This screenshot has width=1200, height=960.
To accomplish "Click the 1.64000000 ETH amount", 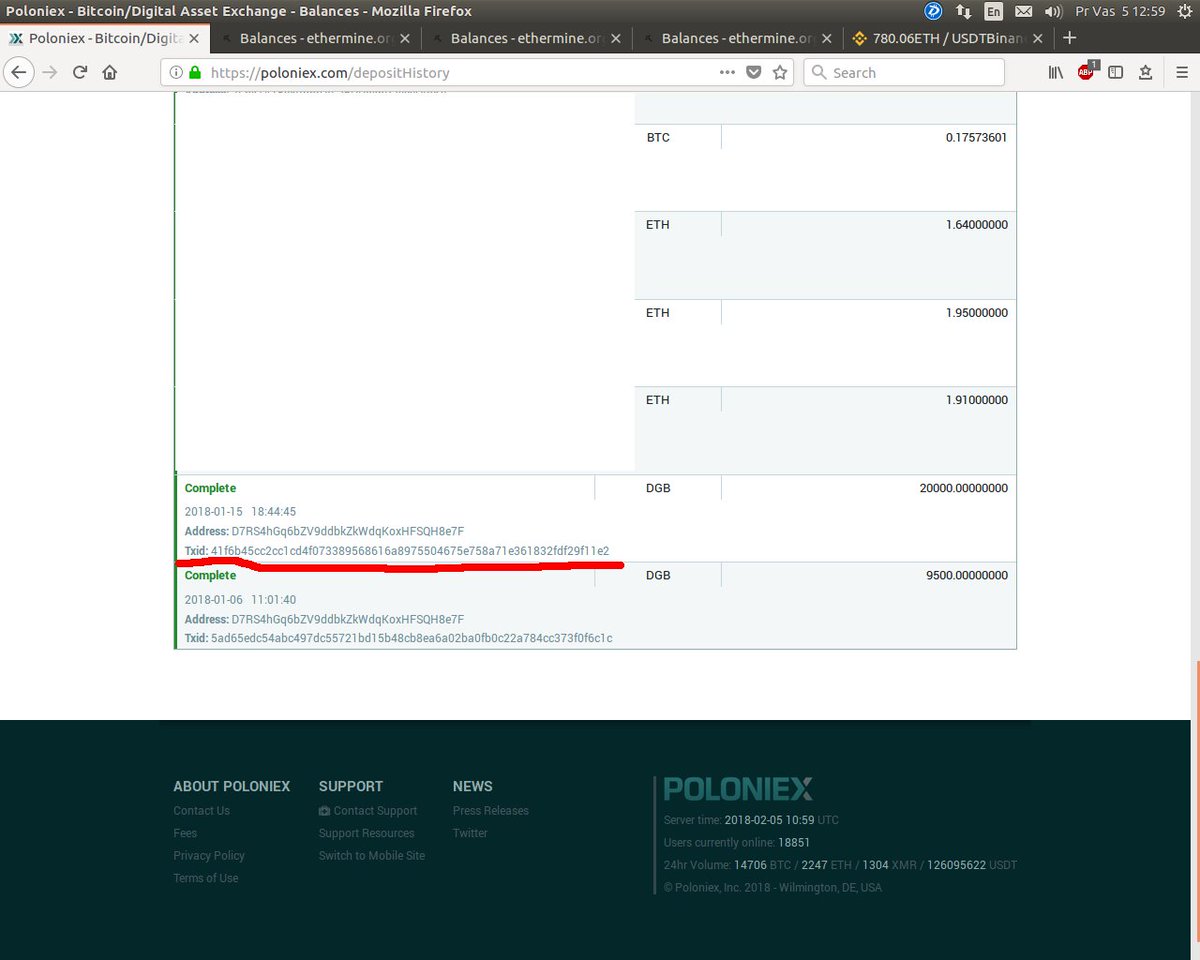I will pyautogui.click(x=976, y=225).
